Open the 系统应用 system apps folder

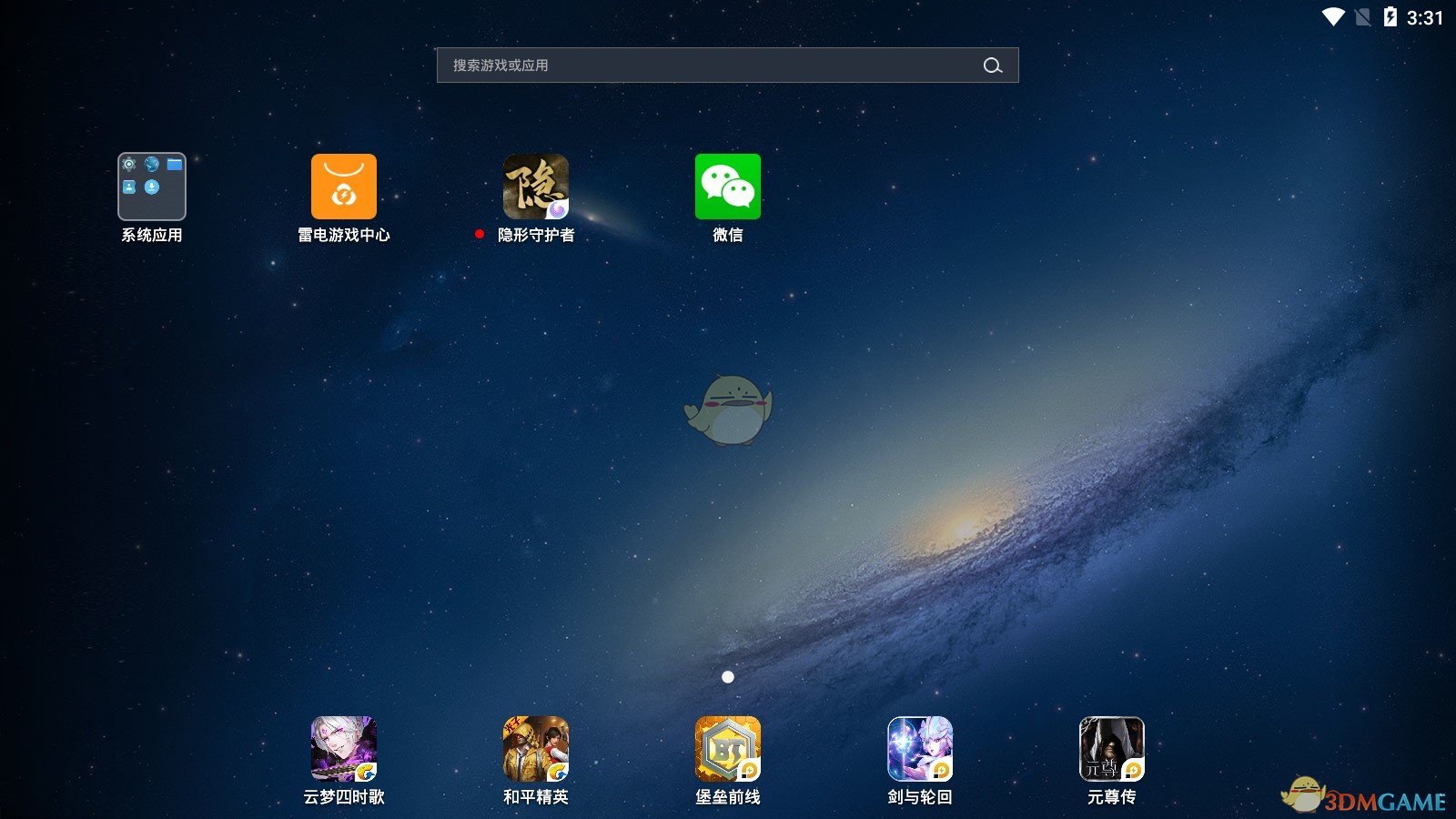click(x=152, y=186)
